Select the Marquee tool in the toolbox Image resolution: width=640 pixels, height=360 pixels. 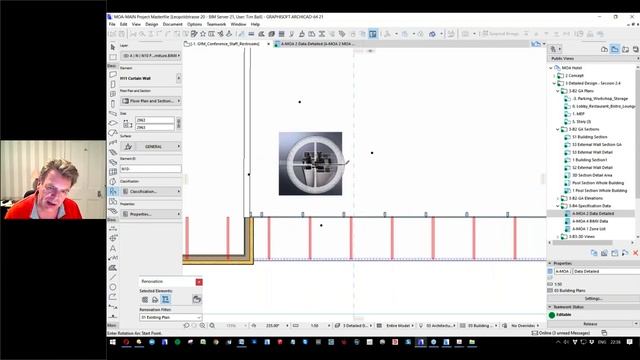pyautogui.click(x=113, y=57)
